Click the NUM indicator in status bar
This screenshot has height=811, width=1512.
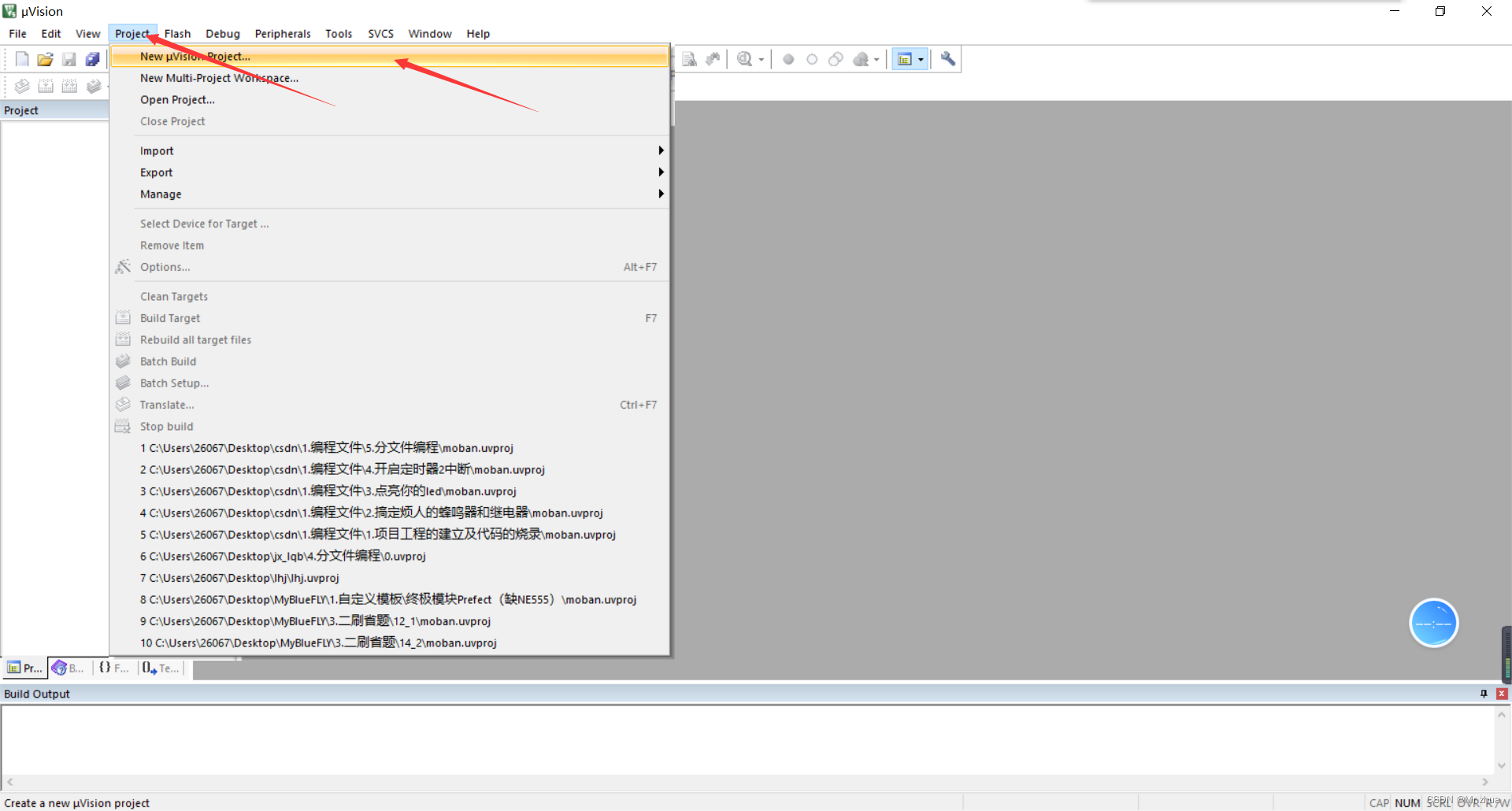(x=1407, y=803)
